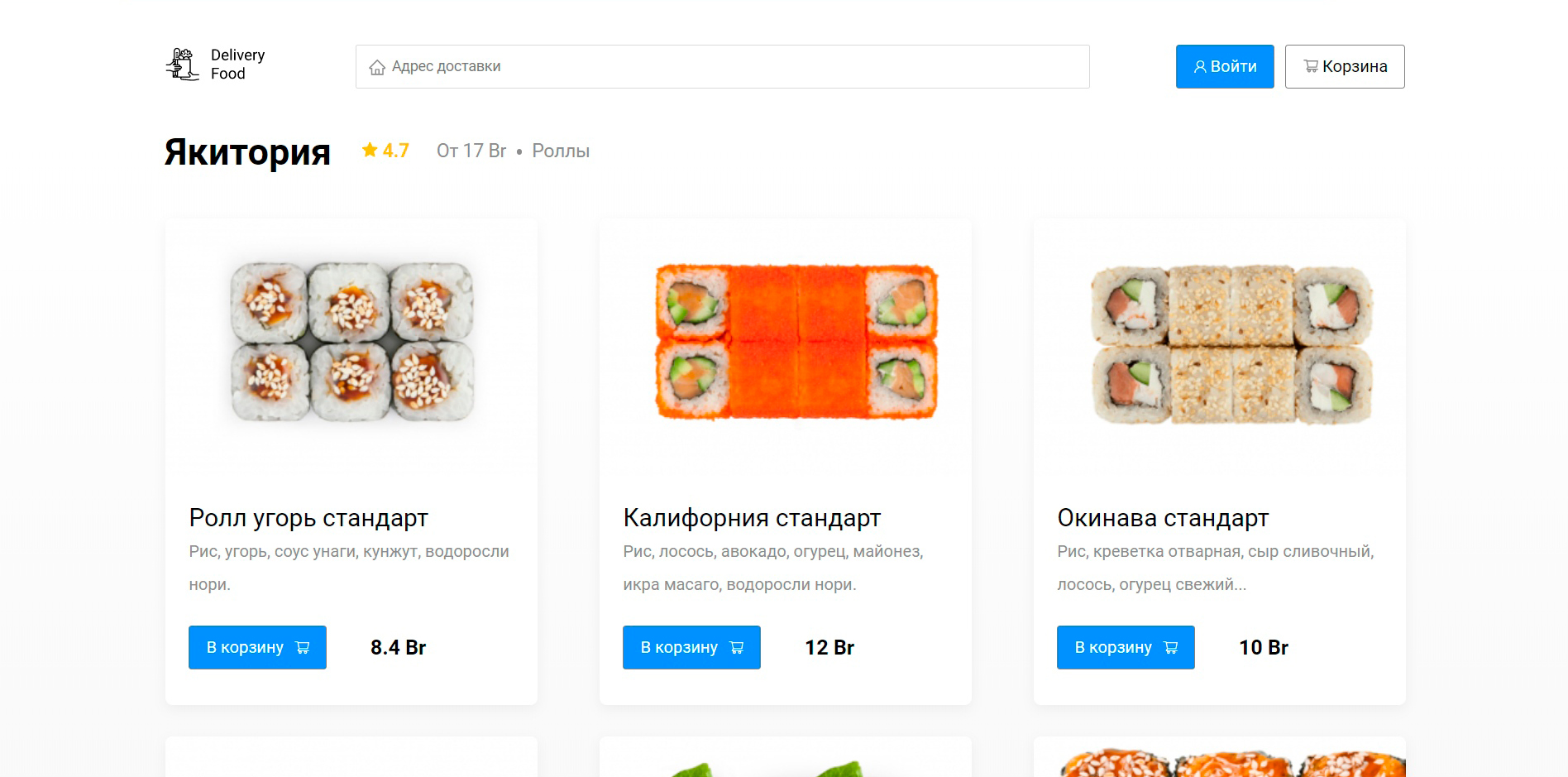Focus the Адрес доставки input field
1568x777 pixels.
[723, 66]
